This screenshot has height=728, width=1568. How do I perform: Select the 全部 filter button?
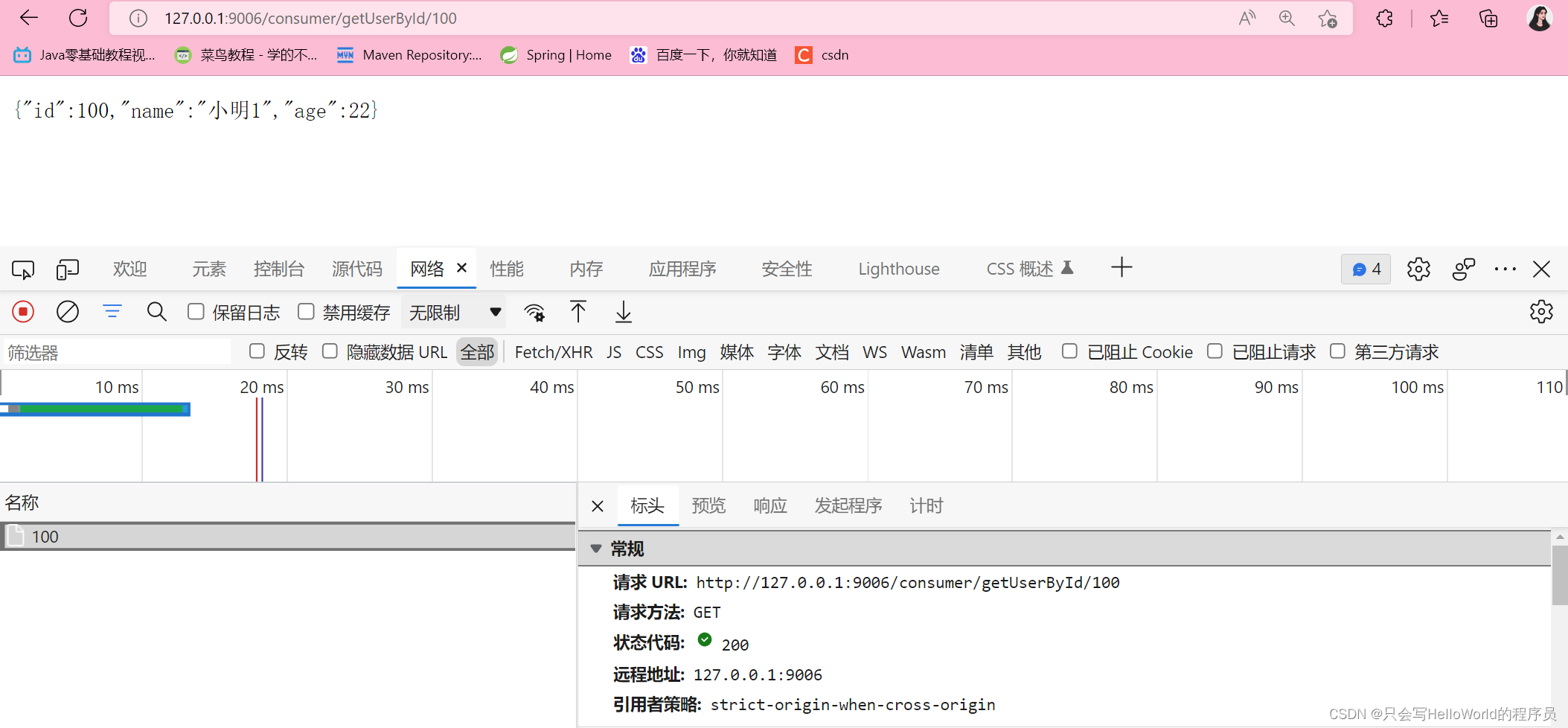477,352
